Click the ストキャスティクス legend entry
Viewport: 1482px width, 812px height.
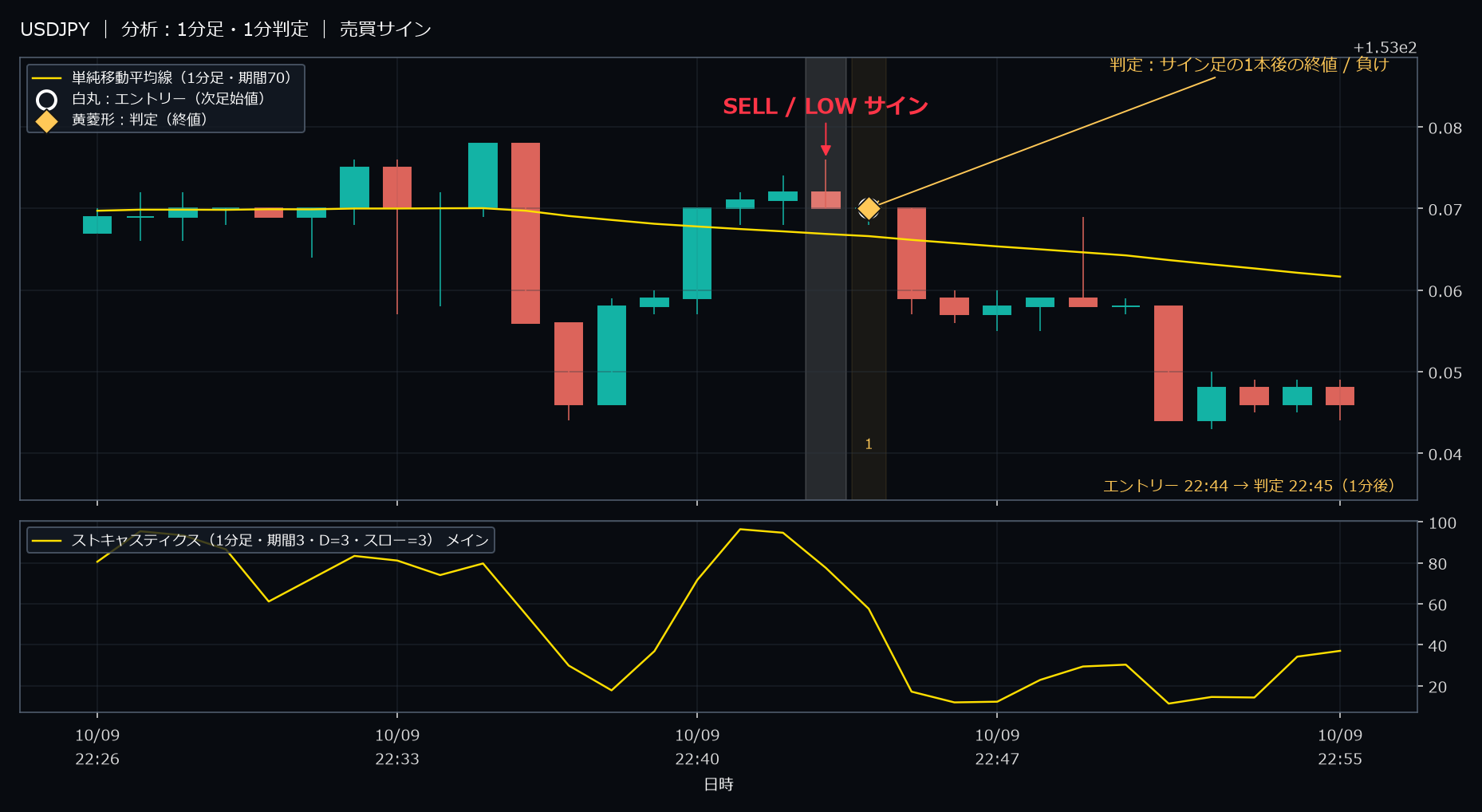[x=261, y=540]
